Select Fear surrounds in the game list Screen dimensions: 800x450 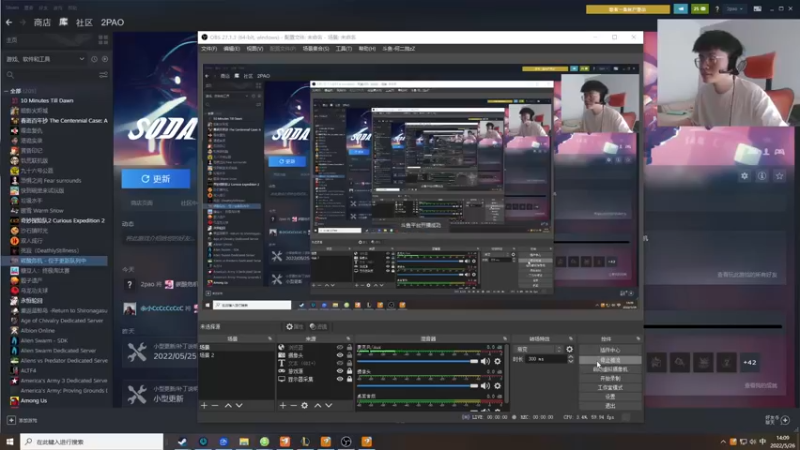[x=51, y=181]
